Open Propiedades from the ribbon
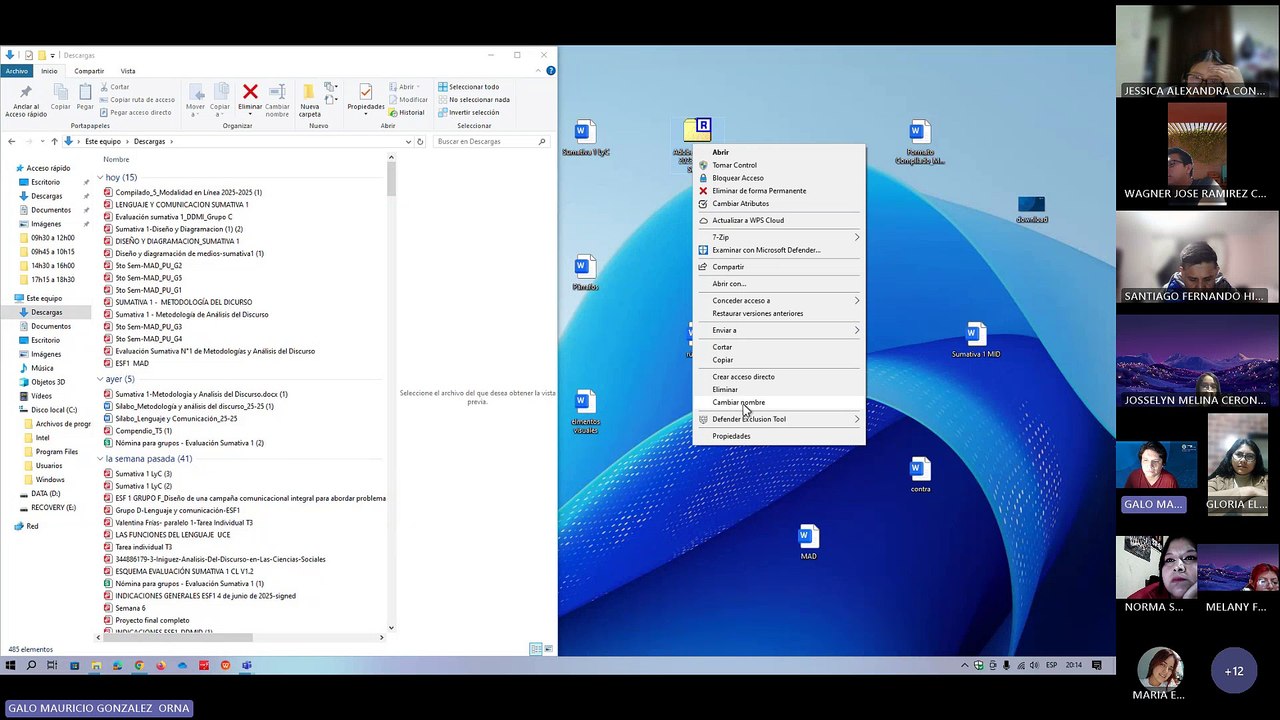The image size is (1280, 720). pos(366,97)
